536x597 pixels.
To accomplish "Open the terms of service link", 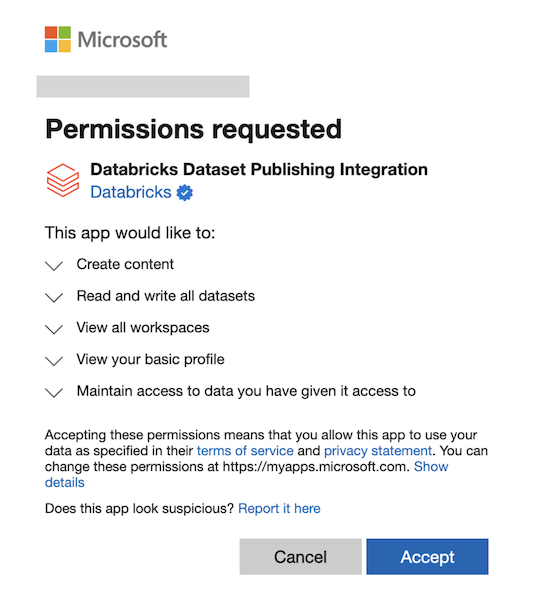I will pos(245,451).
